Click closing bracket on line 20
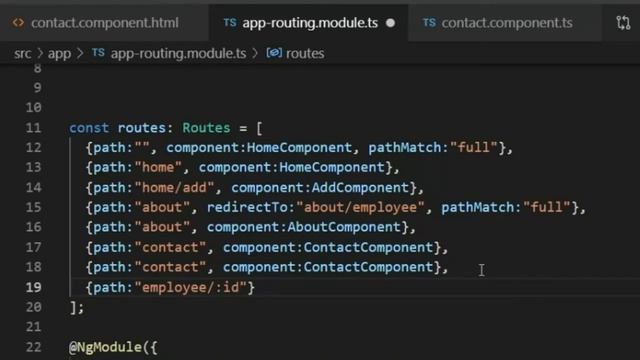The height and width of the screenshot is (360, 640). click(73, 307)
